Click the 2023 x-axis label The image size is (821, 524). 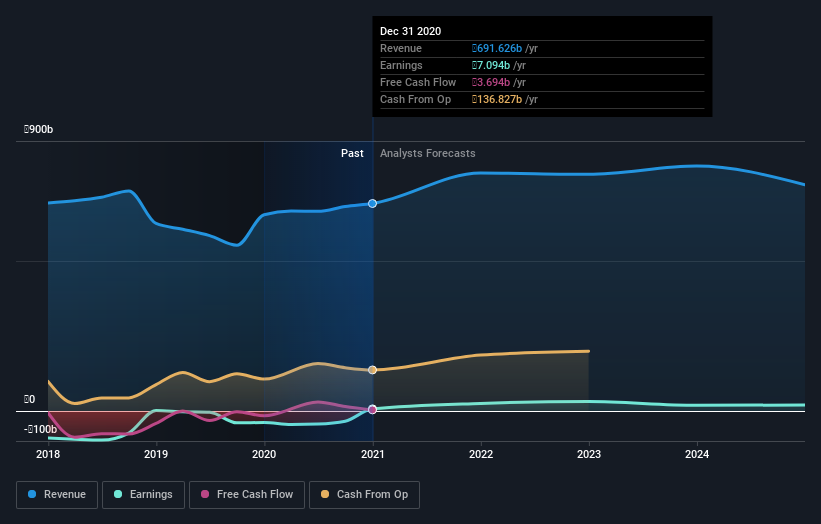[x=589, y=454]
